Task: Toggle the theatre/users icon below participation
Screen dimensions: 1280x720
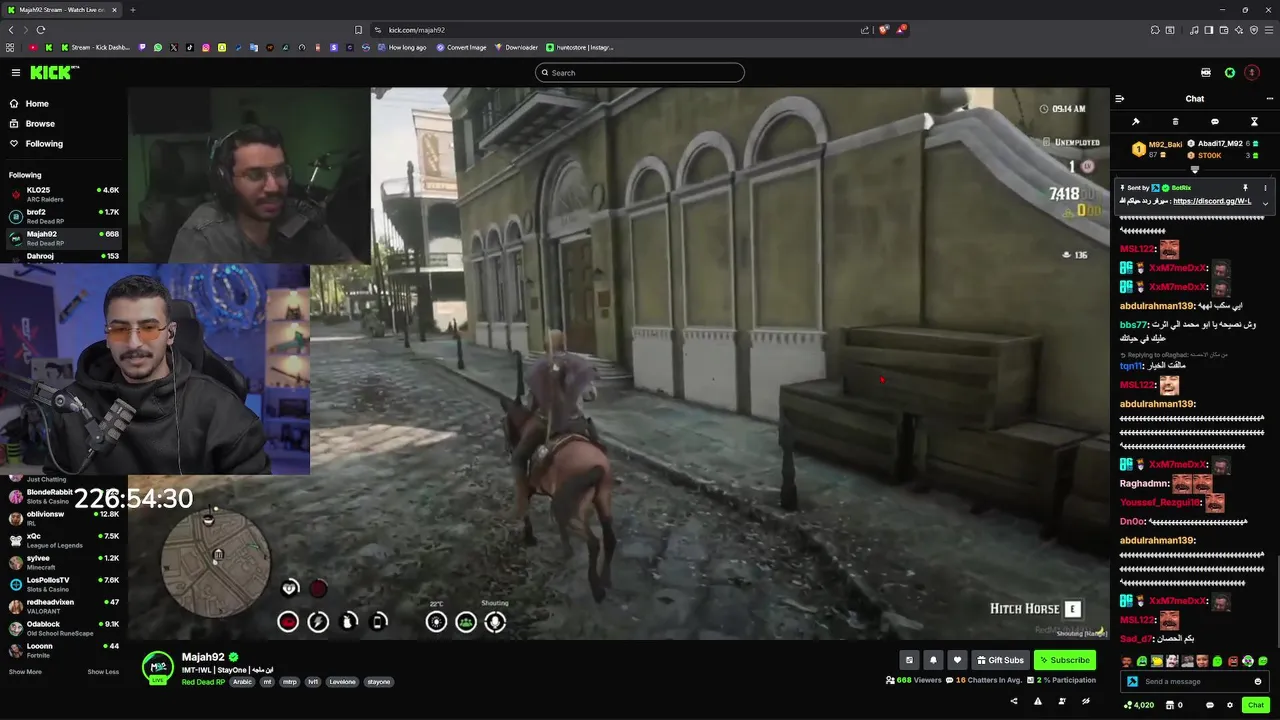Action: pyautogui.click(x=1062, y=701)
